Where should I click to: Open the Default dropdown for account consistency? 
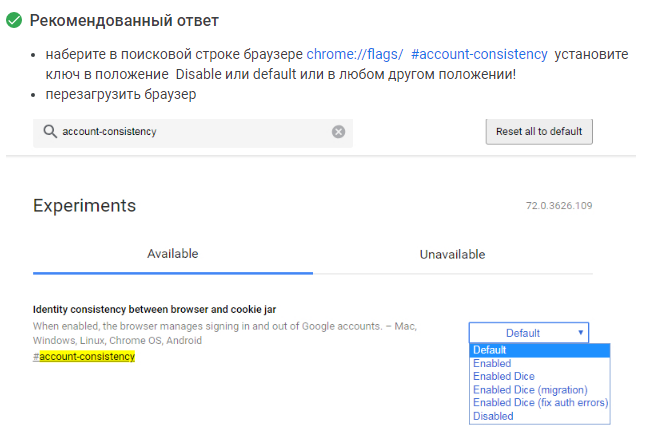[x=529, y=333]
